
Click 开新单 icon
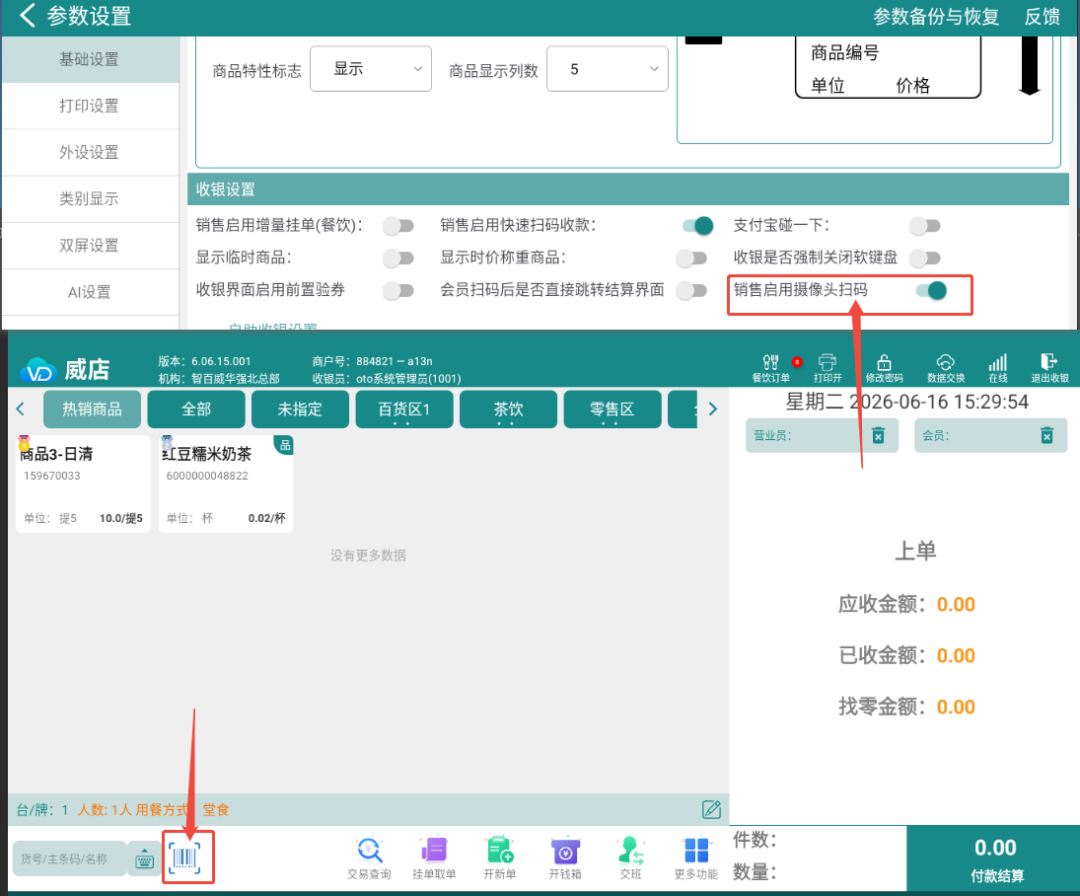coord(499,857)
